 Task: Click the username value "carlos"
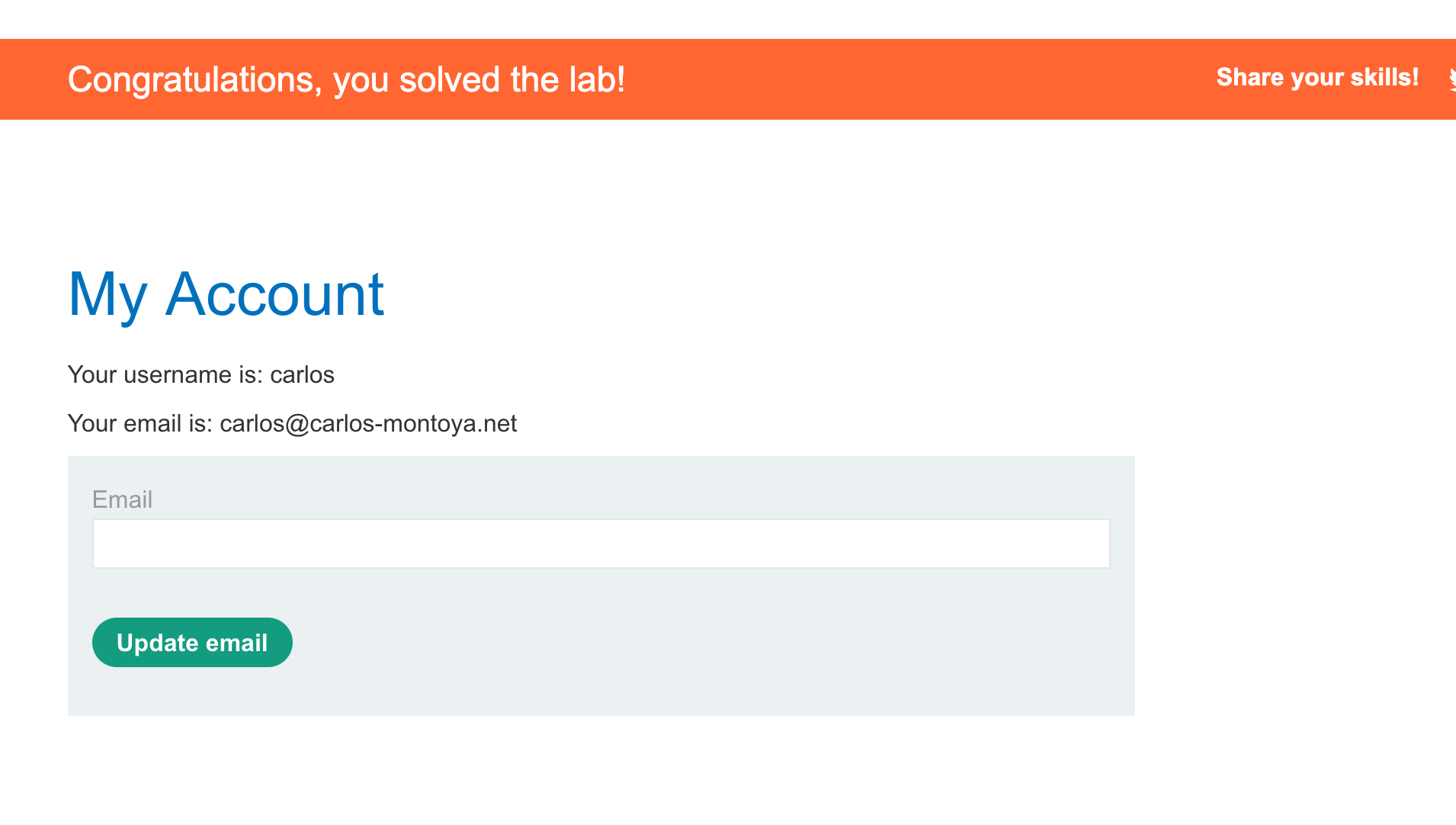[x=302, y=375]
